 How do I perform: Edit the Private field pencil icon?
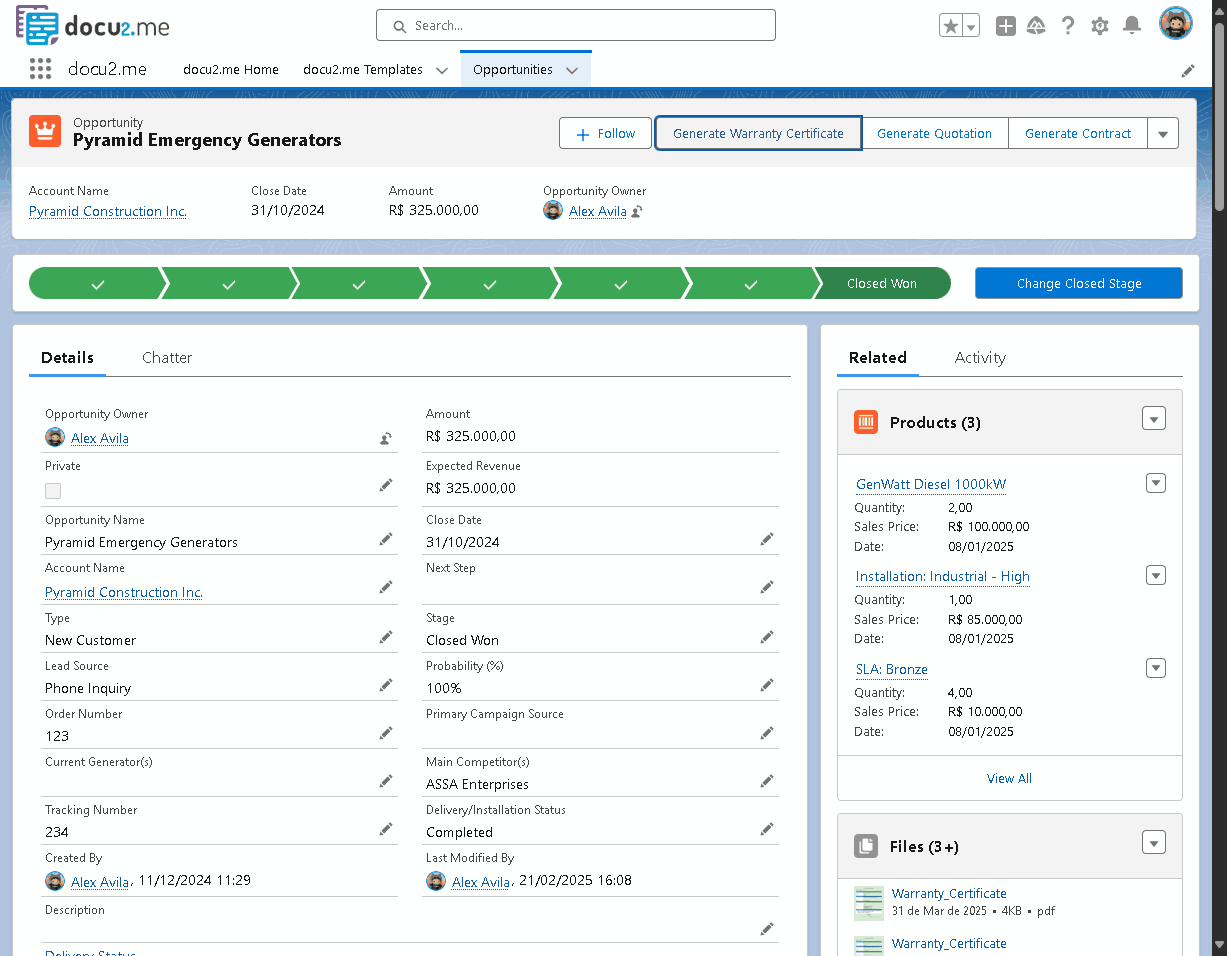click(x=386, y=485)
